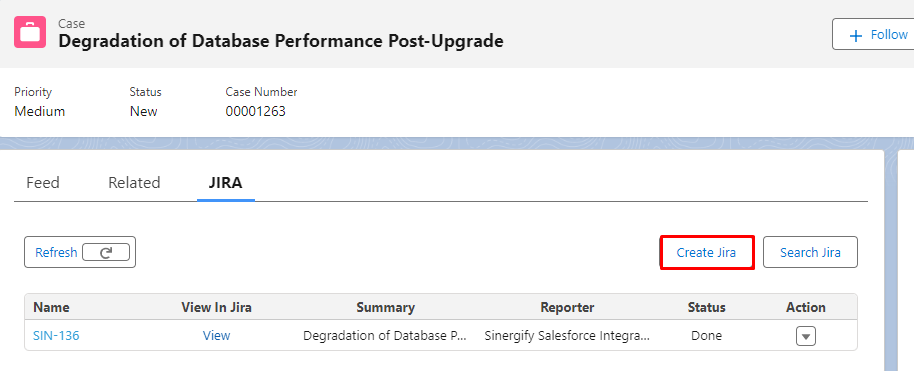
Task: Click the Status column header
Action: pos(706,307)
